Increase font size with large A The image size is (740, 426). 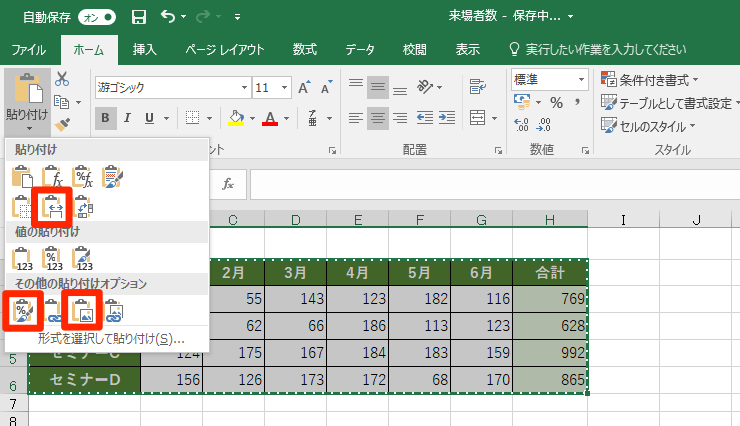click(x=303, y=88)
